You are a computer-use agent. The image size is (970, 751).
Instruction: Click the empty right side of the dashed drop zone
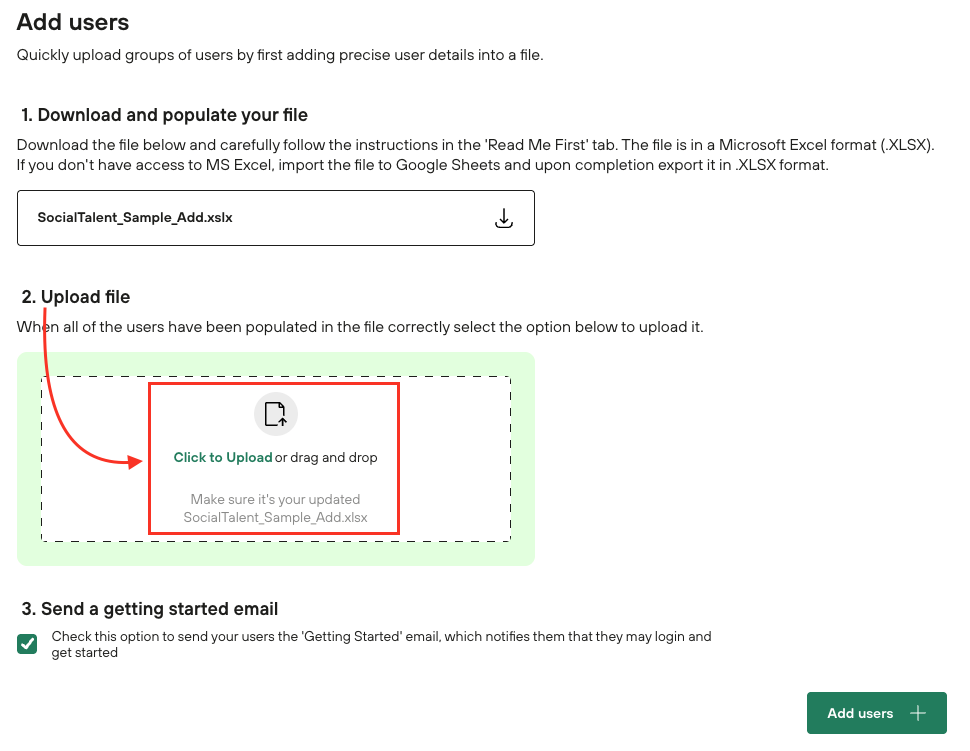coord(455,458)
